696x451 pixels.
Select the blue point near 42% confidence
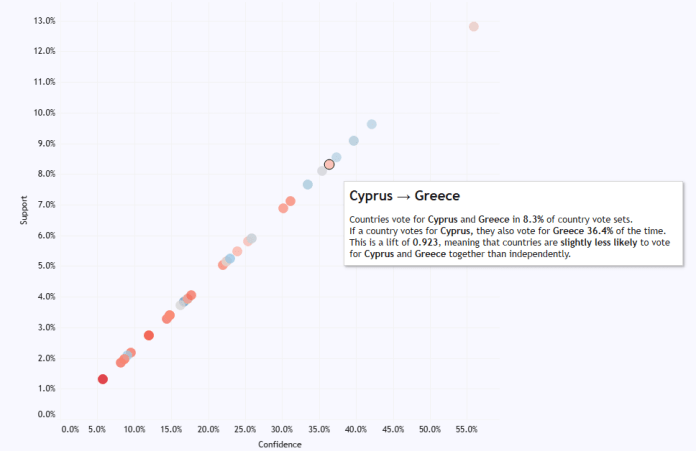point(372,124)
